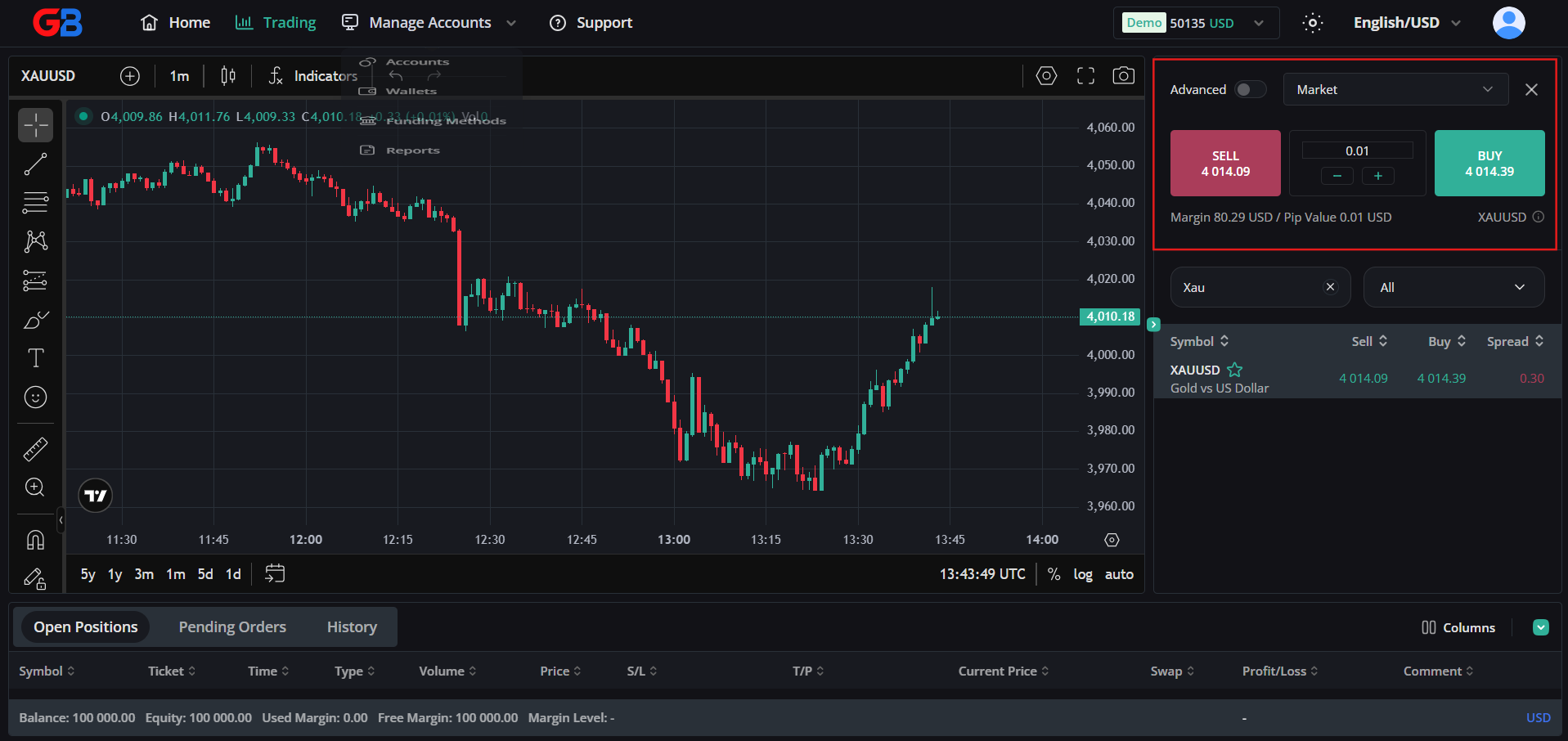The image size is (1568, 741).
Task: Enter fullscreen chart mode
Action: coord(1085,76)
